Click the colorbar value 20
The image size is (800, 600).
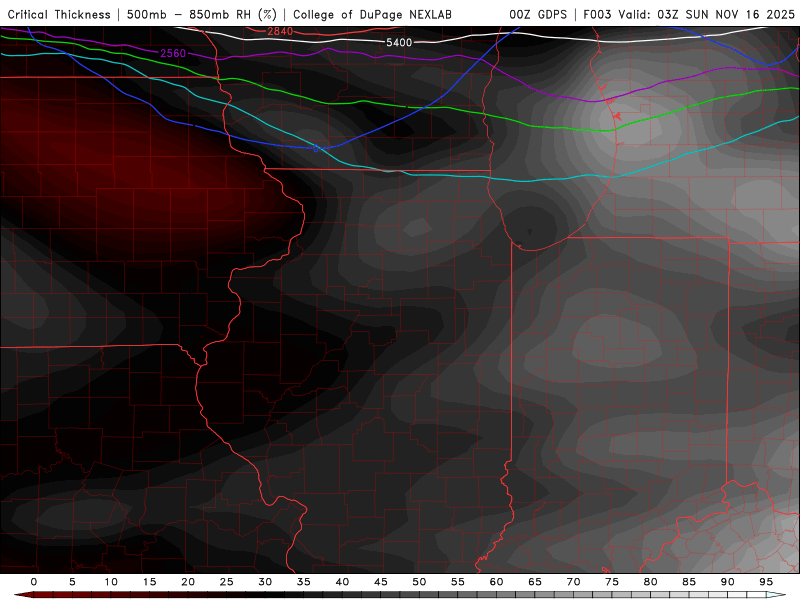click(x=188, y=582)
